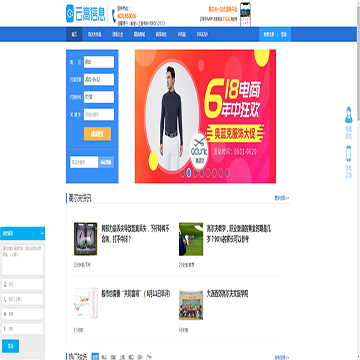Select the active blue carousel dot
This screenshot has width=360, height=360.
point(189,172)
